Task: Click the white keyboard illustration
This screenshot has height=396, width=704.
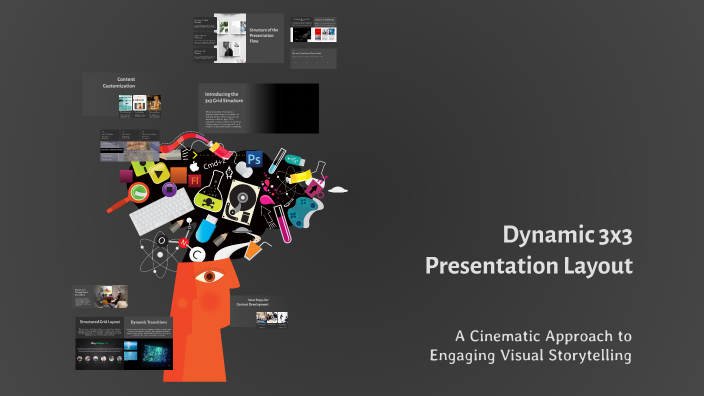Action: coord(162,211)
